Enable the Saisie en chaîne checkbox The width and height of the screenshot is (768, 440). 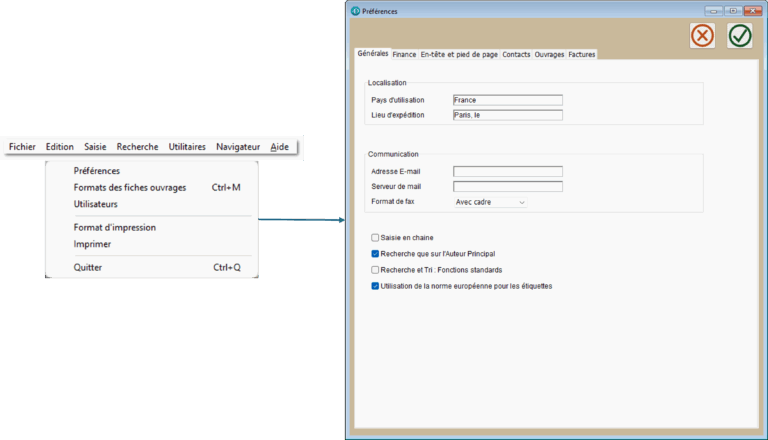click(x=375, y=238)
